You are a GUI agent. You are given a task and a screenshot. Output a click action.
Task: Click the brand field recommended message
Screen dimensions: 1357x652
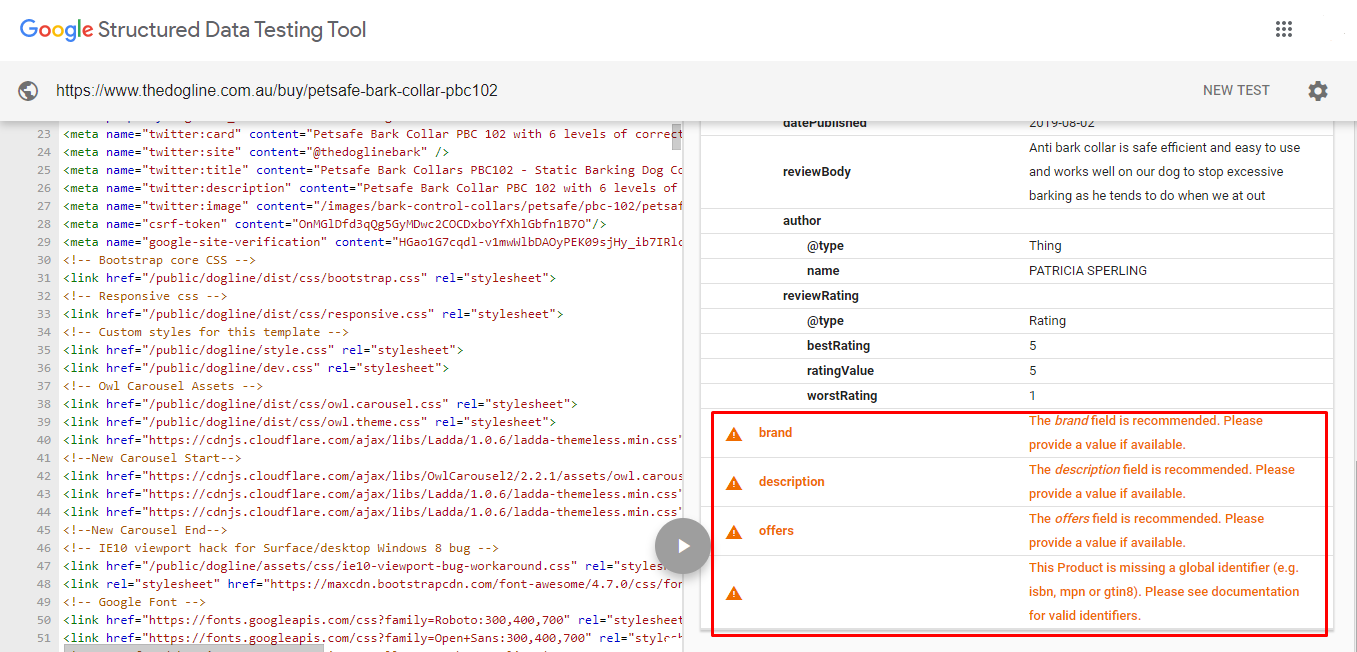pos(1146,433)
